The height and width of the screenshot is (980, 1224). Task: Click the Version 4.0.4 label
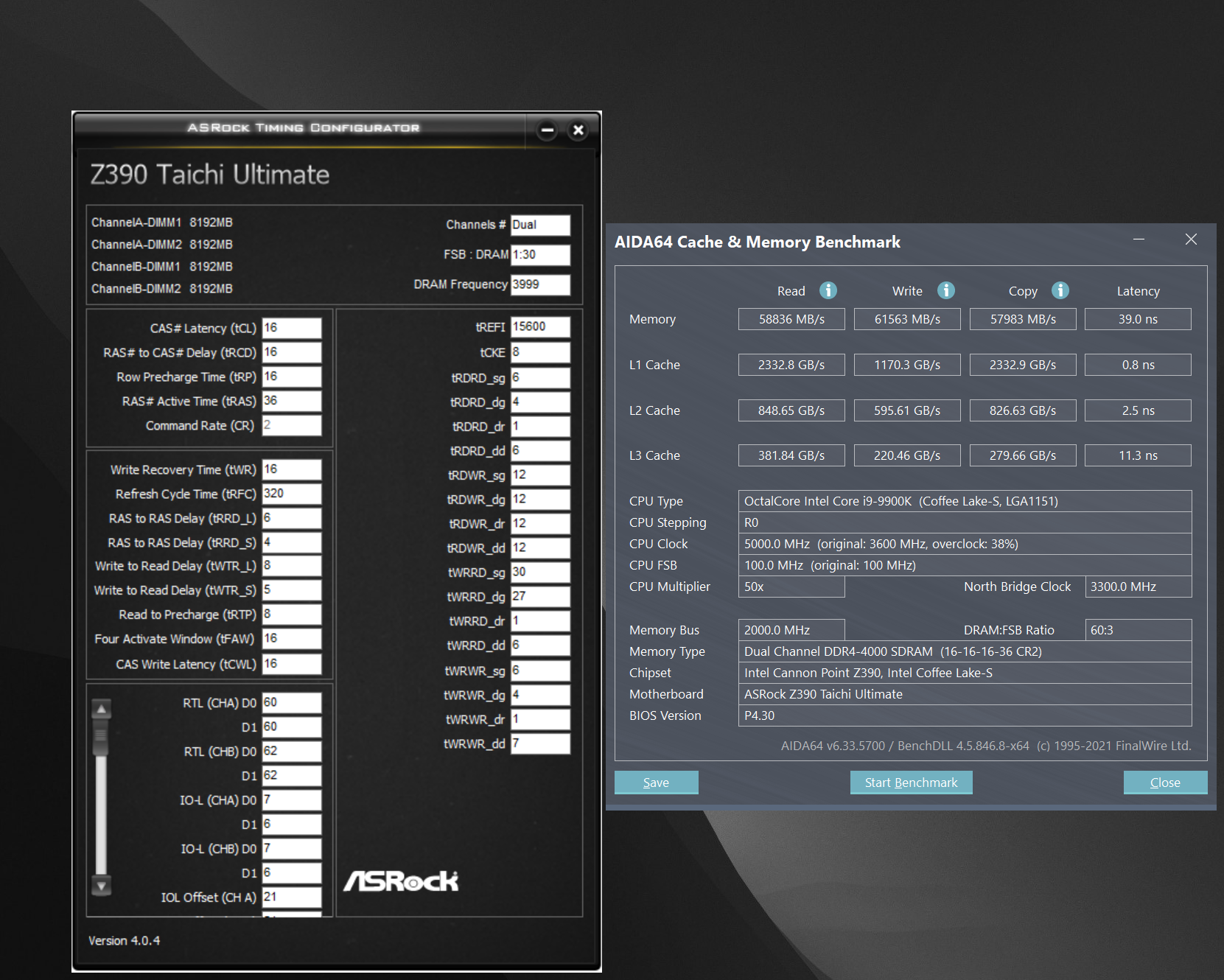point(124,941)
